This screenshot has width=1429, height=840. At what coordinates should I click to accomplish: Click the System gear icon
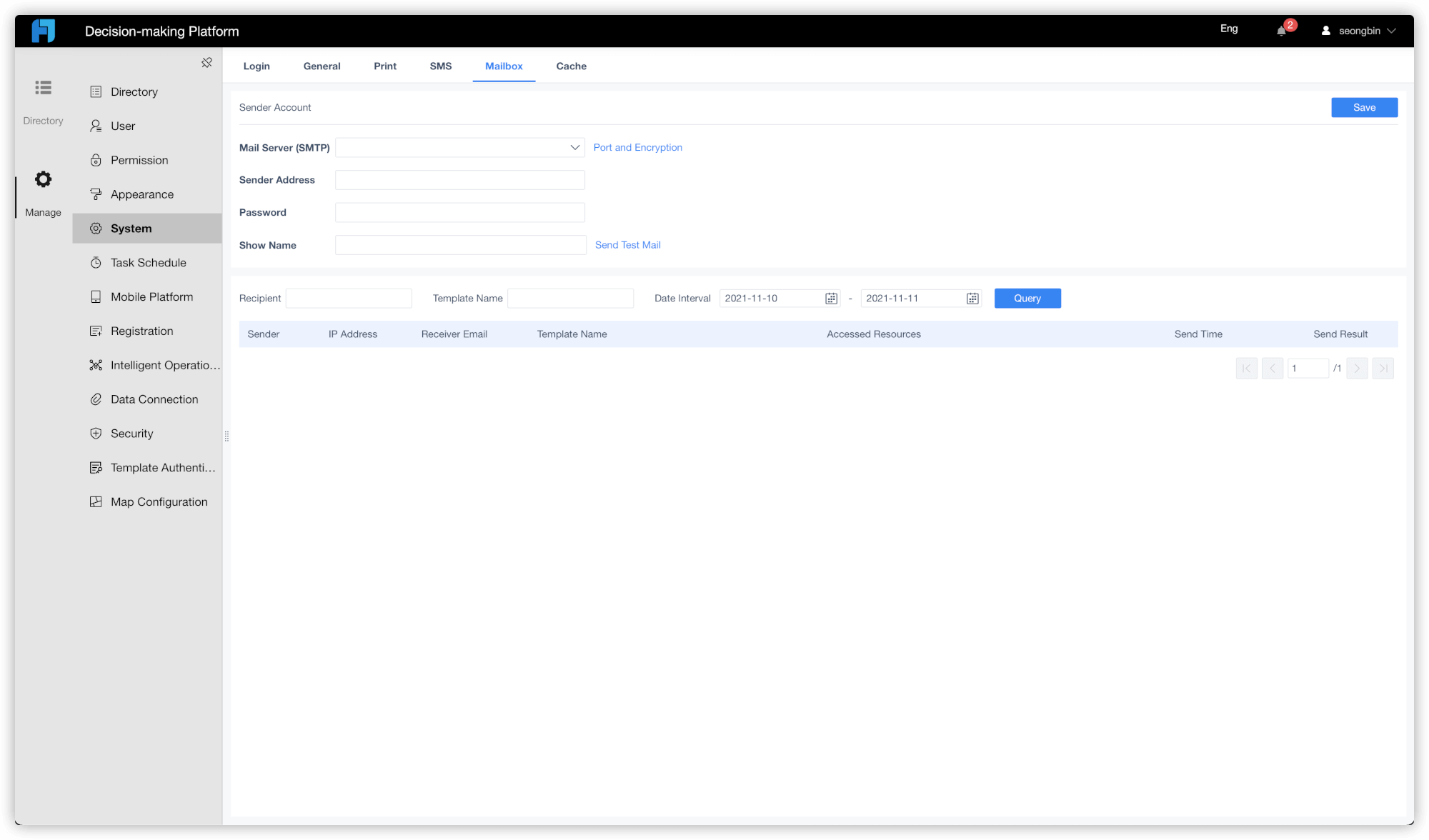tap(96, 229)
